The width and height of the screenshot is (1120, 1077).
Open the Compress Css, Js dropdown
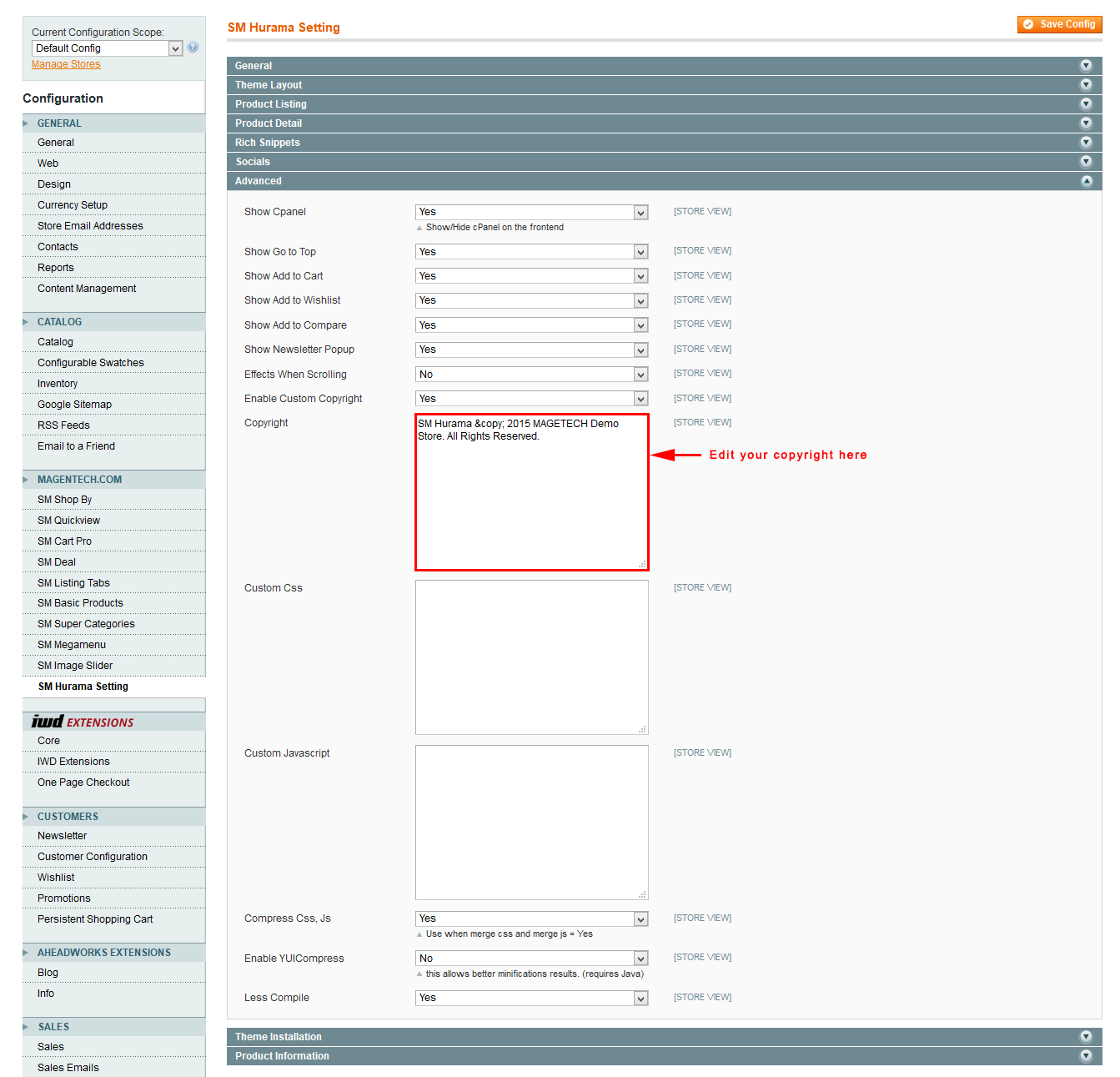point(532,918)
